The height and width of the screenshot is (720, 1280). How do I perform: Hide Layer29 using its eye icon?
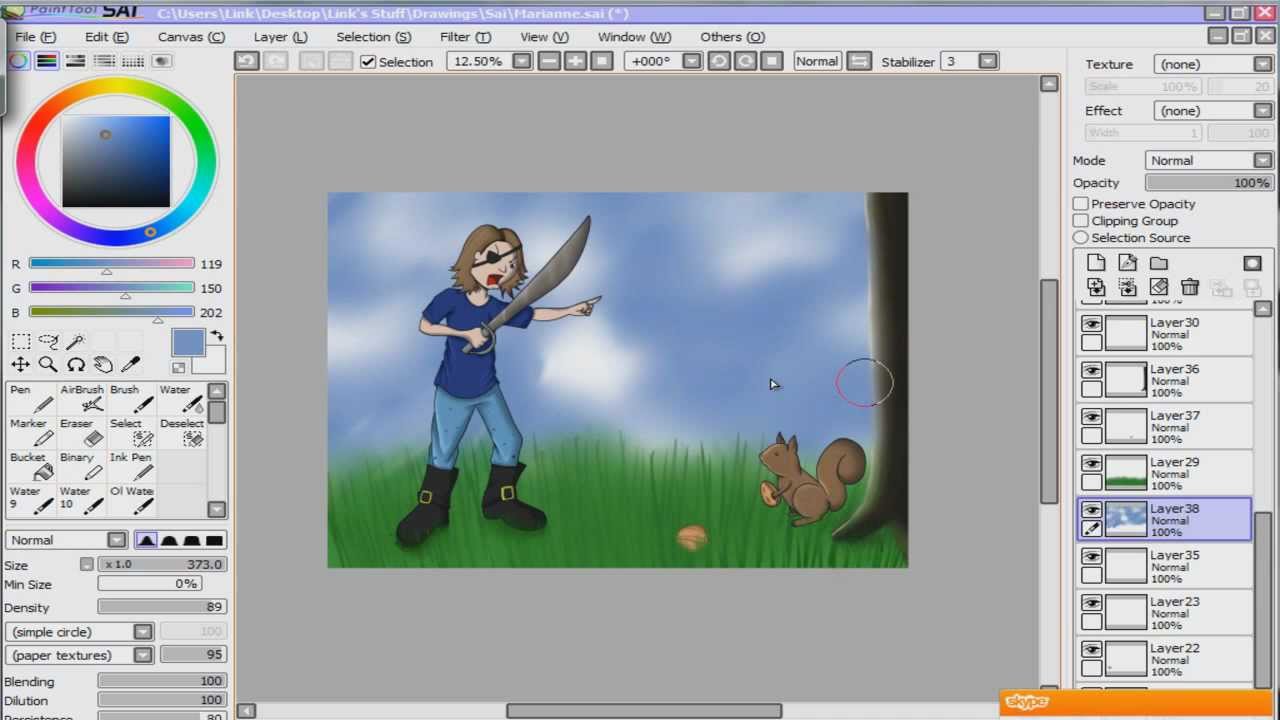click(x=1091, y=463)
